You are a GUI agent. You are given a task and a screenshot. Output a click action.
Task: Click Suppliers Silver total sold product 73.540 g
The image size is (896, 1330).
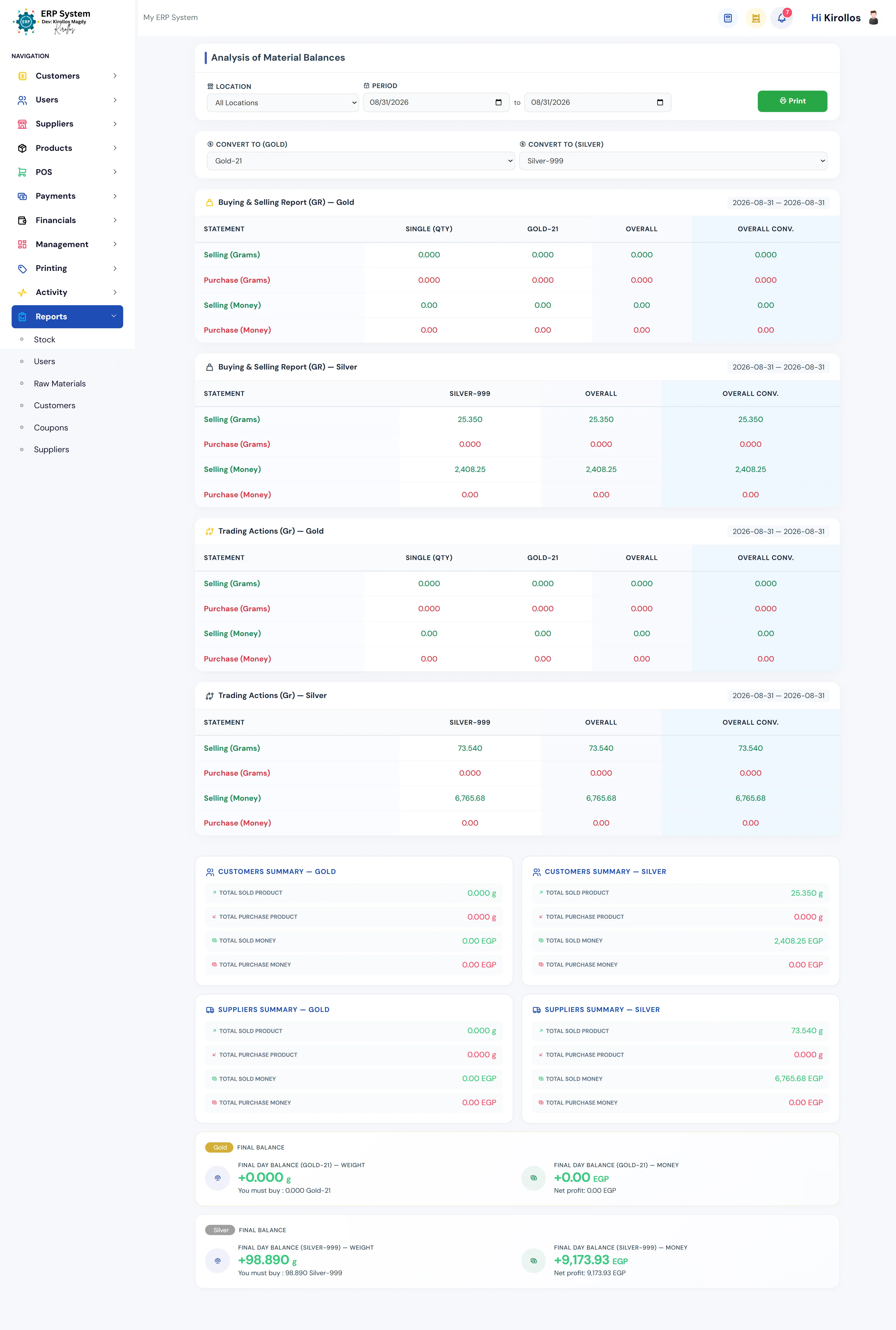807,1031
